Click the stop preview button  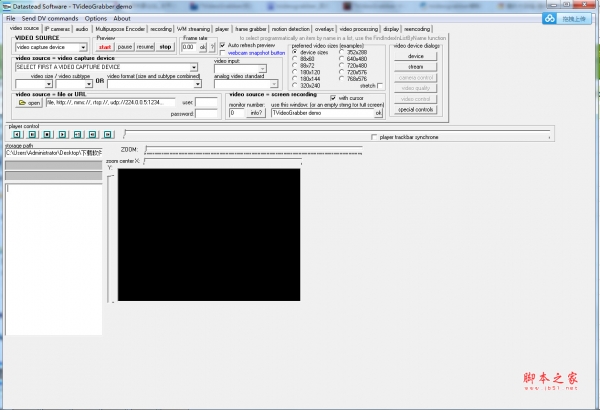[x=165, y=47]
